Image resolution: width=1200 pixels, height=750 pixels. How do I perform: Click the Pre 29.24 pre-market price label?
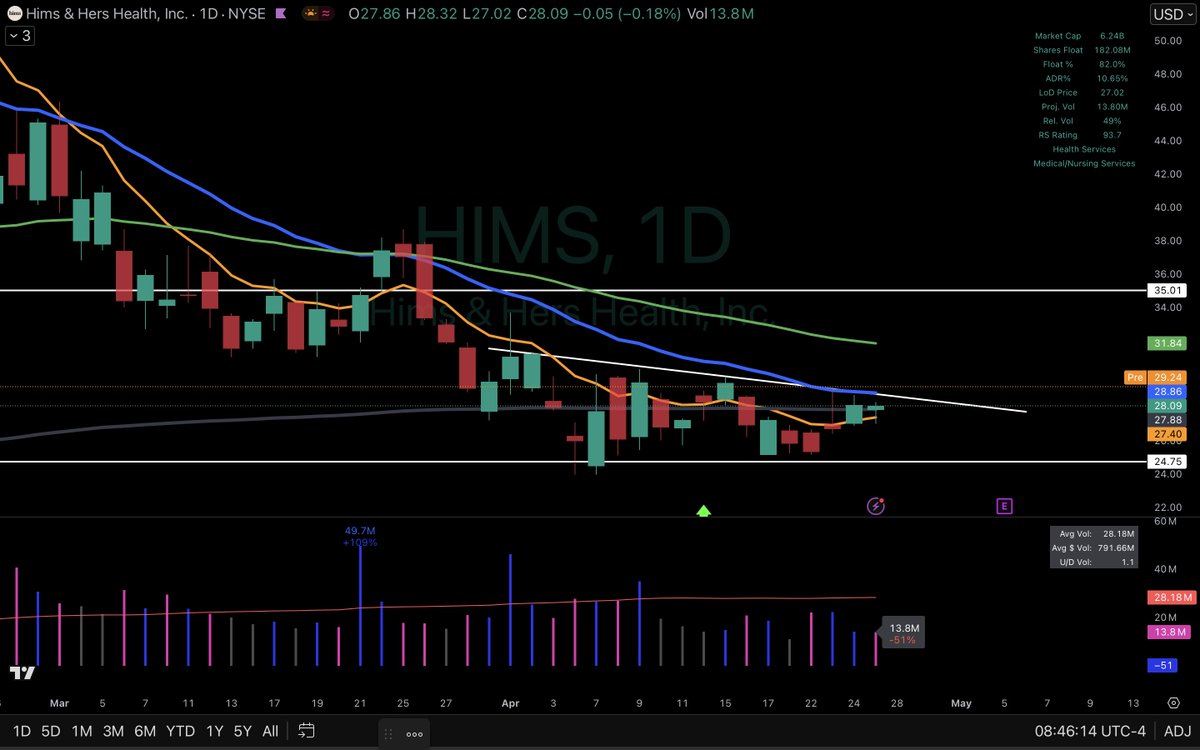click(1157, 377)
